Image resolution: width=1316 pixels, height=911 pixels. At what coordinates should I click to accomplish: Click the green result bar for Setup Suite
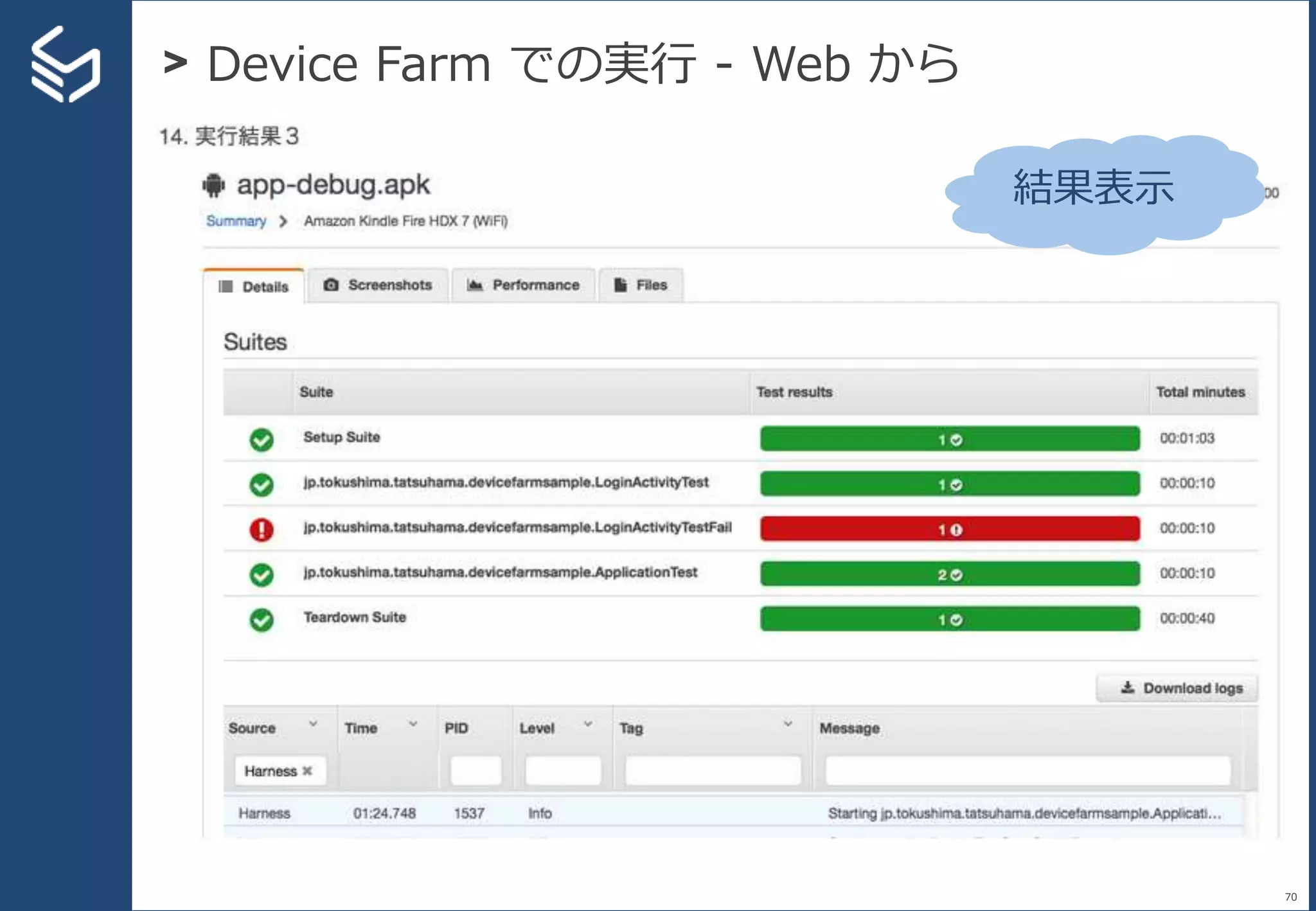[950, 439]
